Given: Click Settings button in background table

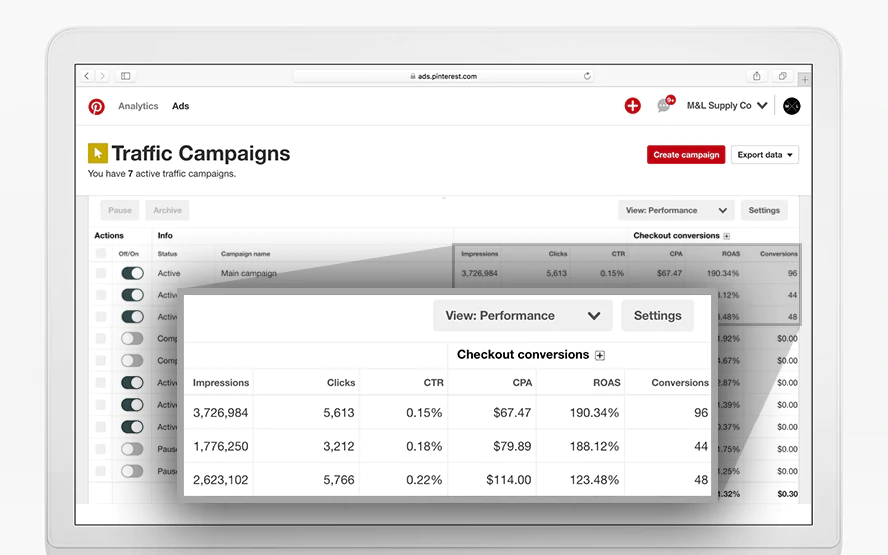Looking at the screenshot, I should (764, 210).
